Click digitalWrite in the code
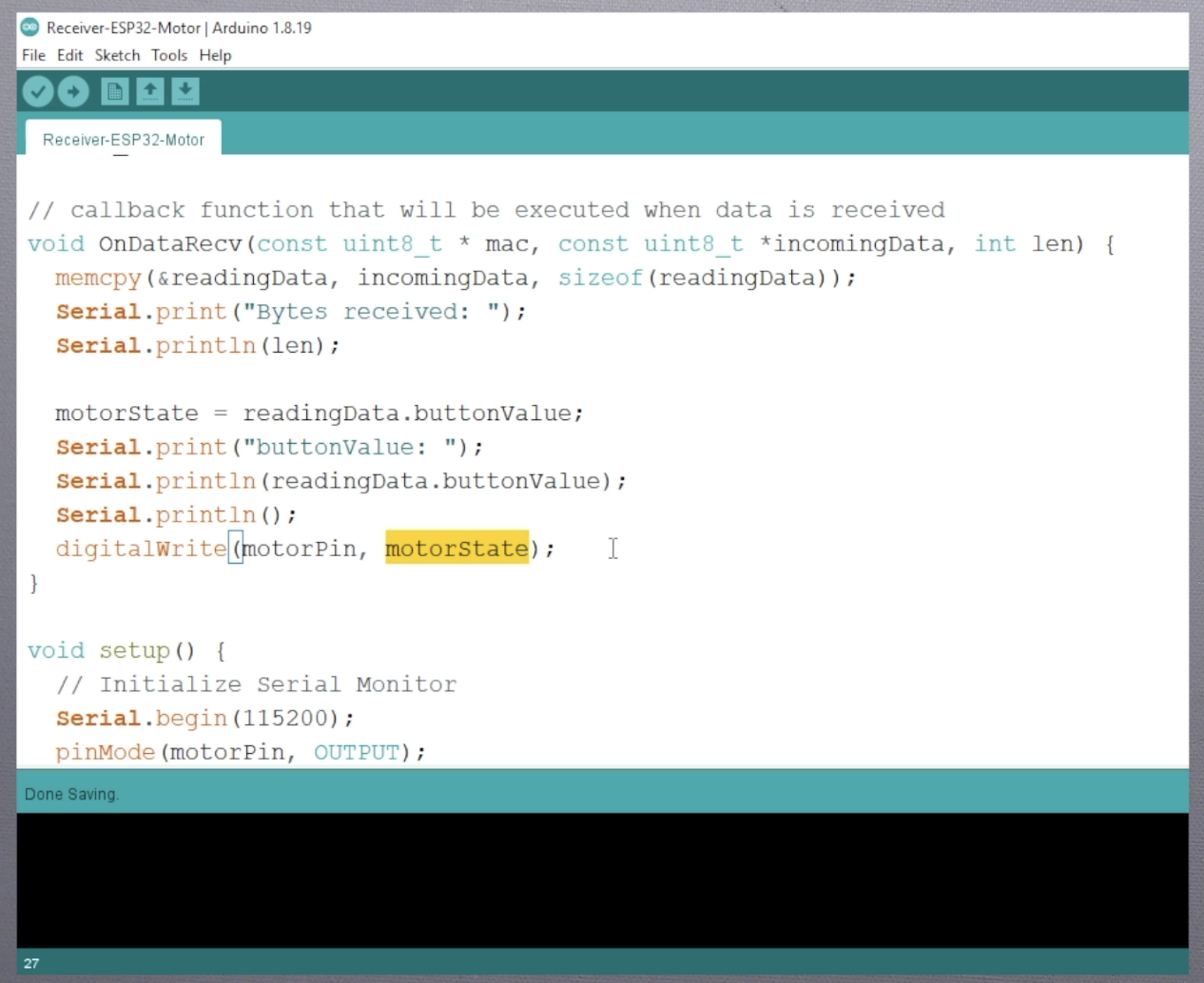 click(141, 549)
